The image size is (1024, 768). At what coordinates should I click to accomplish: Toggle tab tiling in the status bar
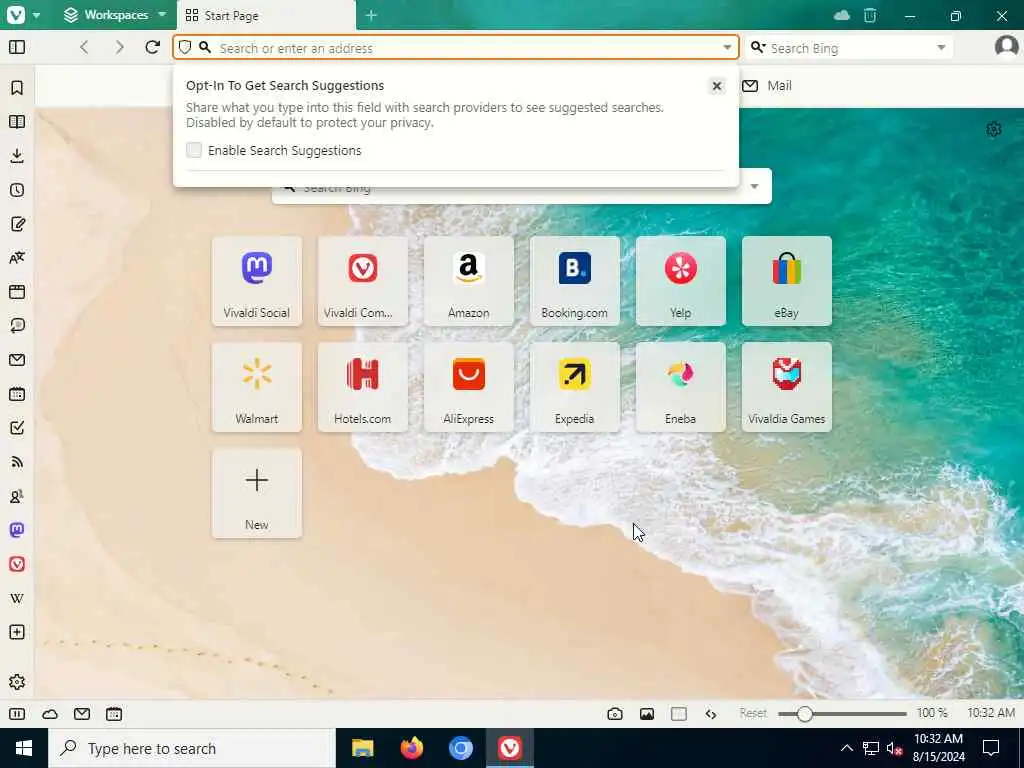click(679, 714)
